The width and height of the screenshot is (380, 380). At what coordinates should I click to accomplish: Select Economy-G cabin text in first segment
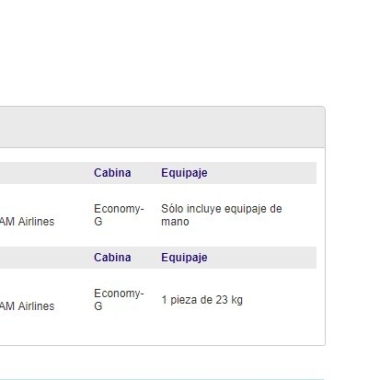[119, 215]
